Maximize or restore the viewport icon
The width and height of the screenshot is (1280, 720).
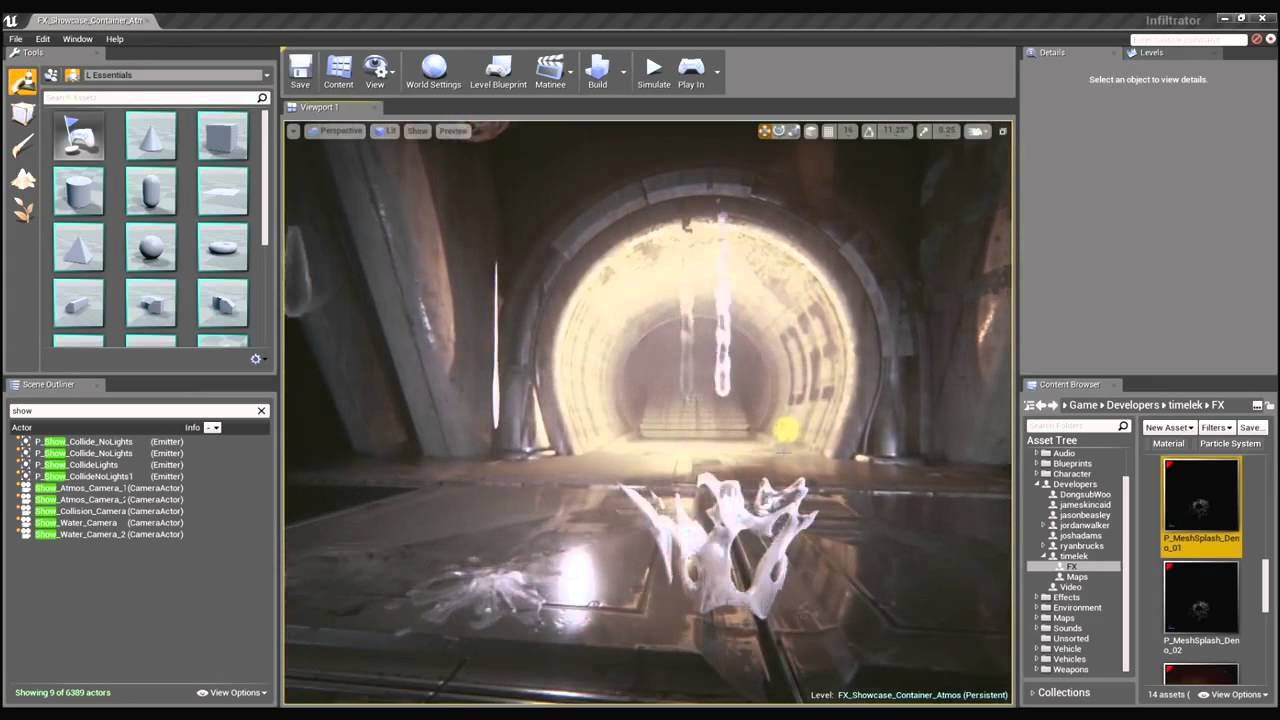pos(1003,131)
